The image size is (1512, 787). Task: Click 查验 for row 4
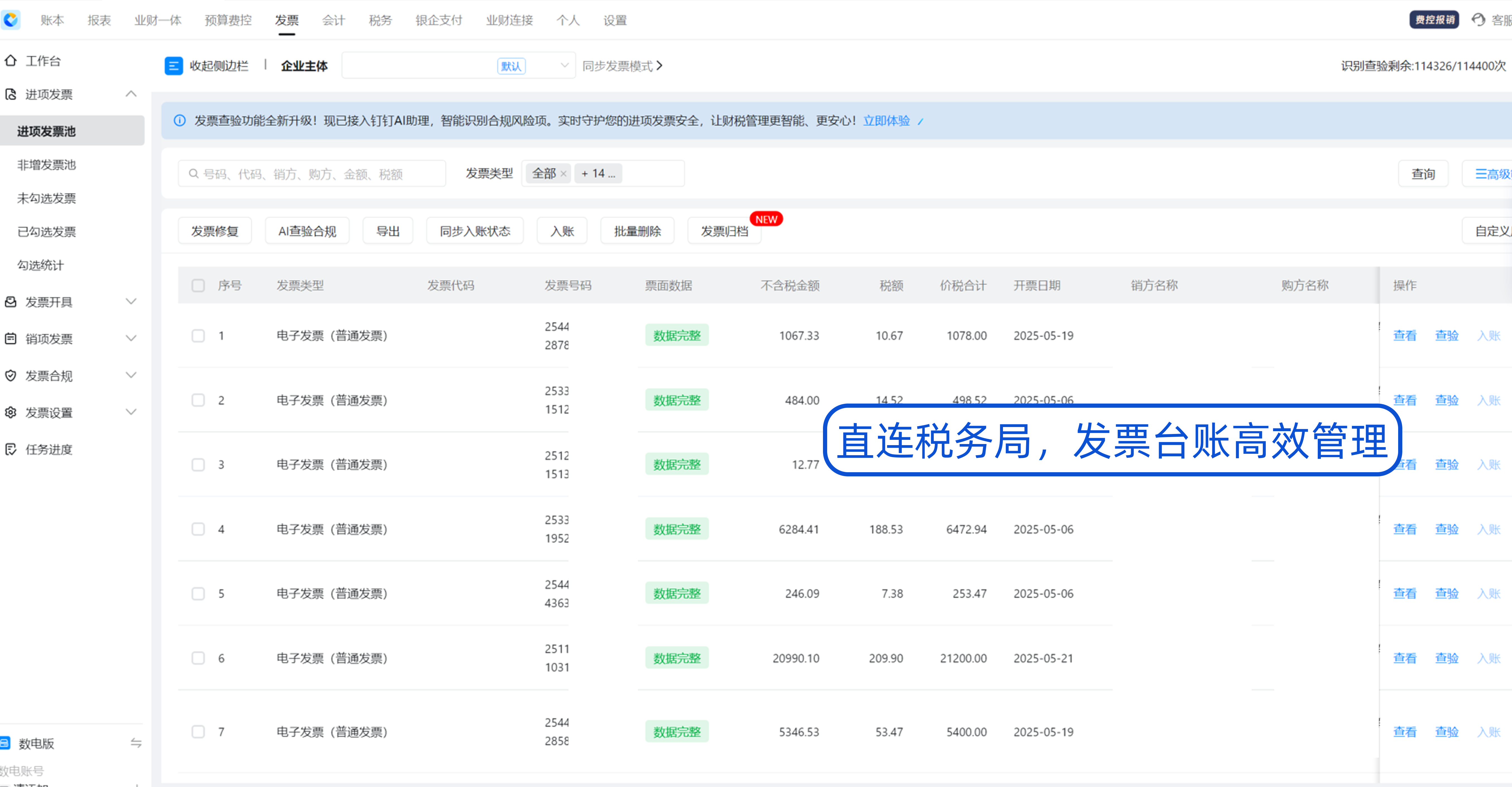pos(1447,529)
